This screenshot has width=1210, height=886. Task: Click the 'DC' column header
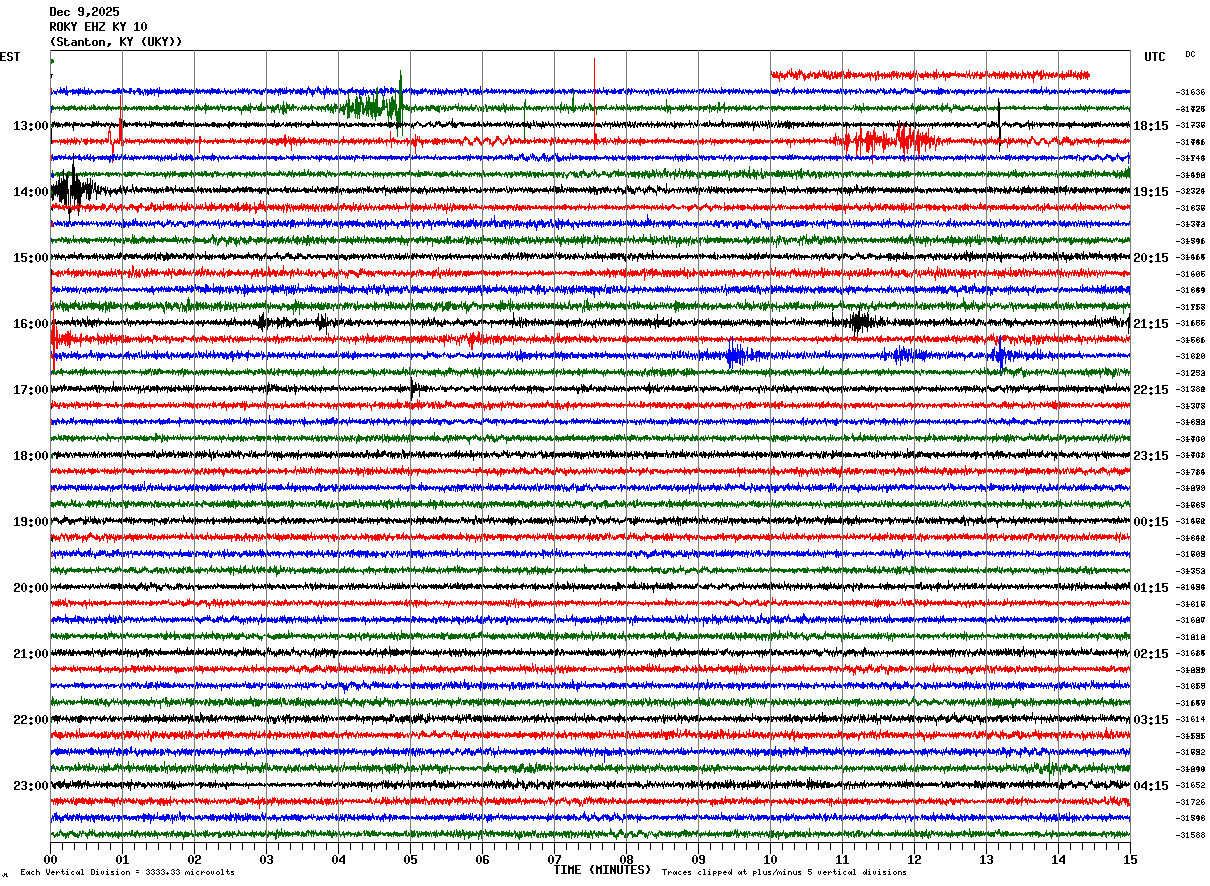click(1190, 54)
